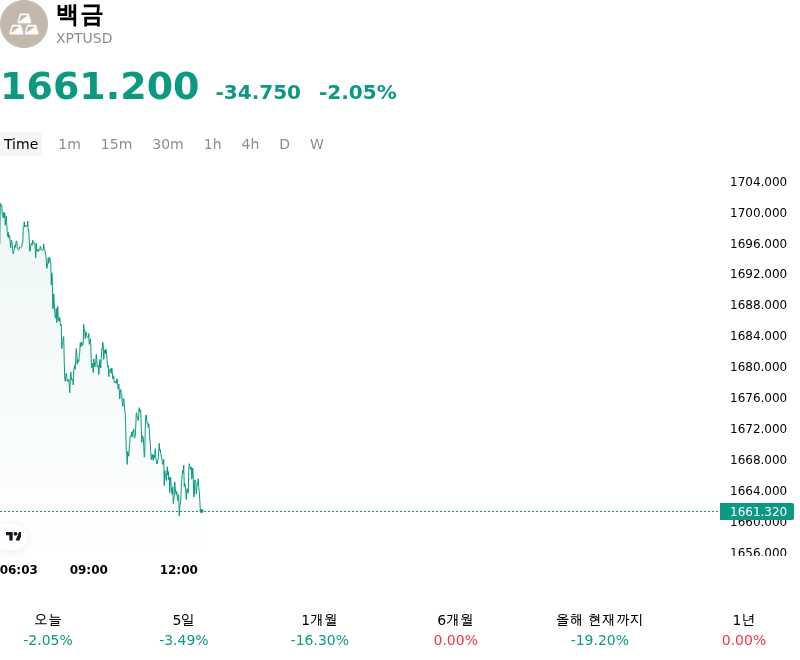The width and height of the screenshot is (800, 660).
Task: Select the 1년 performance range
Action: pyautogui.click(x=744, y=630)
